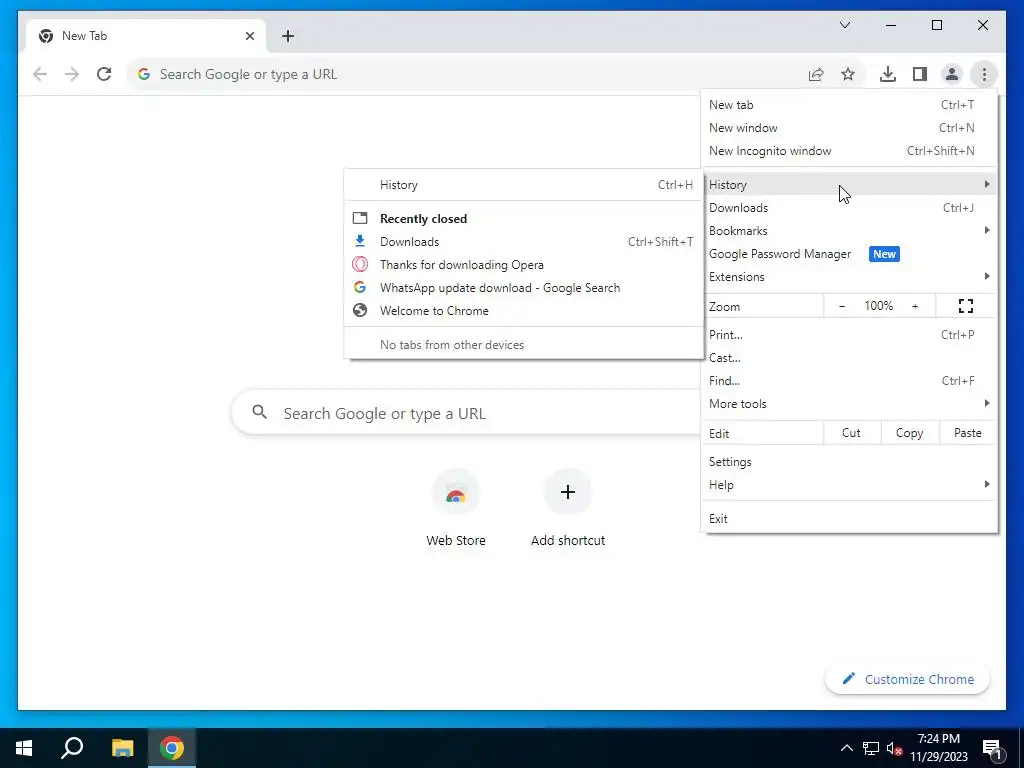Choose New tab from menu

tap(849, 104)
